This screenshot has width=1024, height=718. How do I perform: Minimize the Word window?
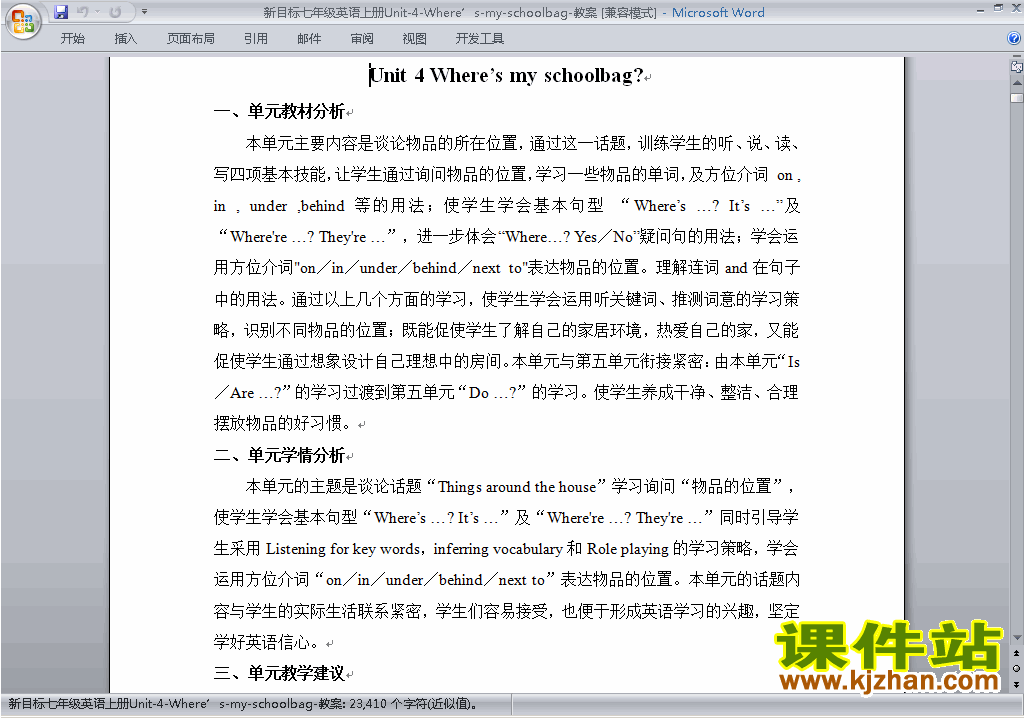pos(980,9)
